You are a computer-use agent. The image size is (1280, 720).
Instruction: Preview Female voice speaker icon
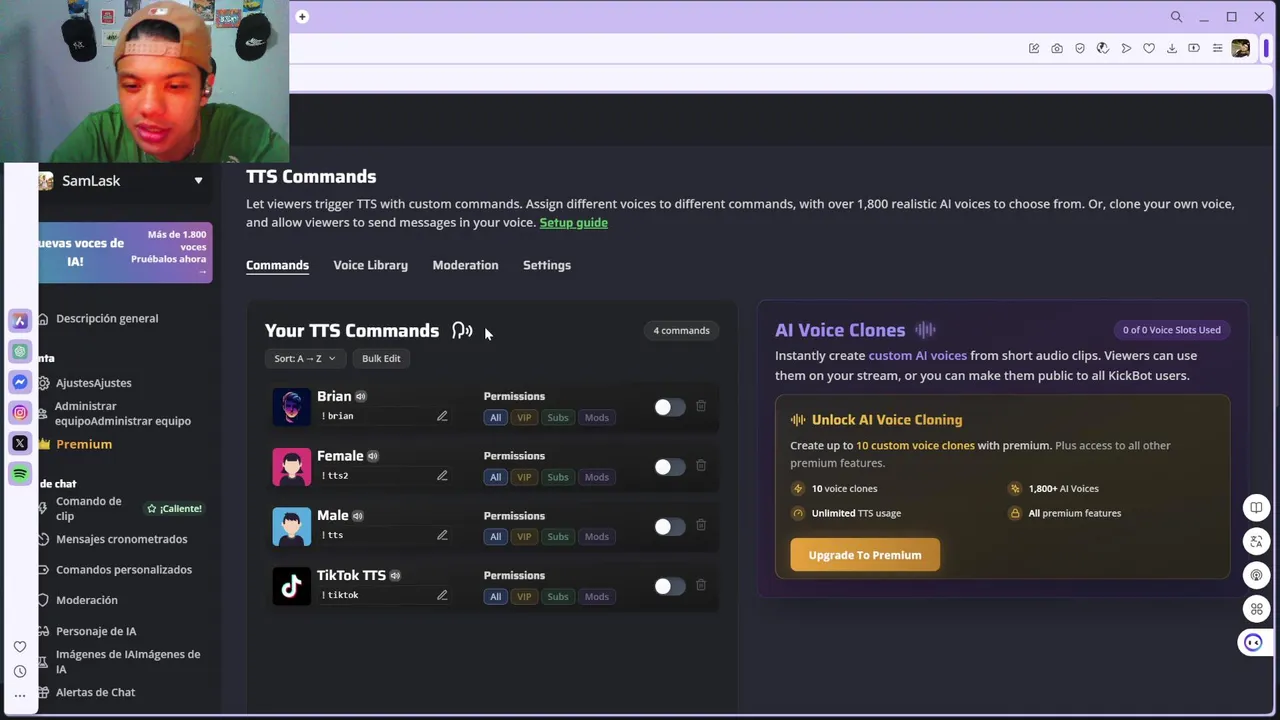373,456
